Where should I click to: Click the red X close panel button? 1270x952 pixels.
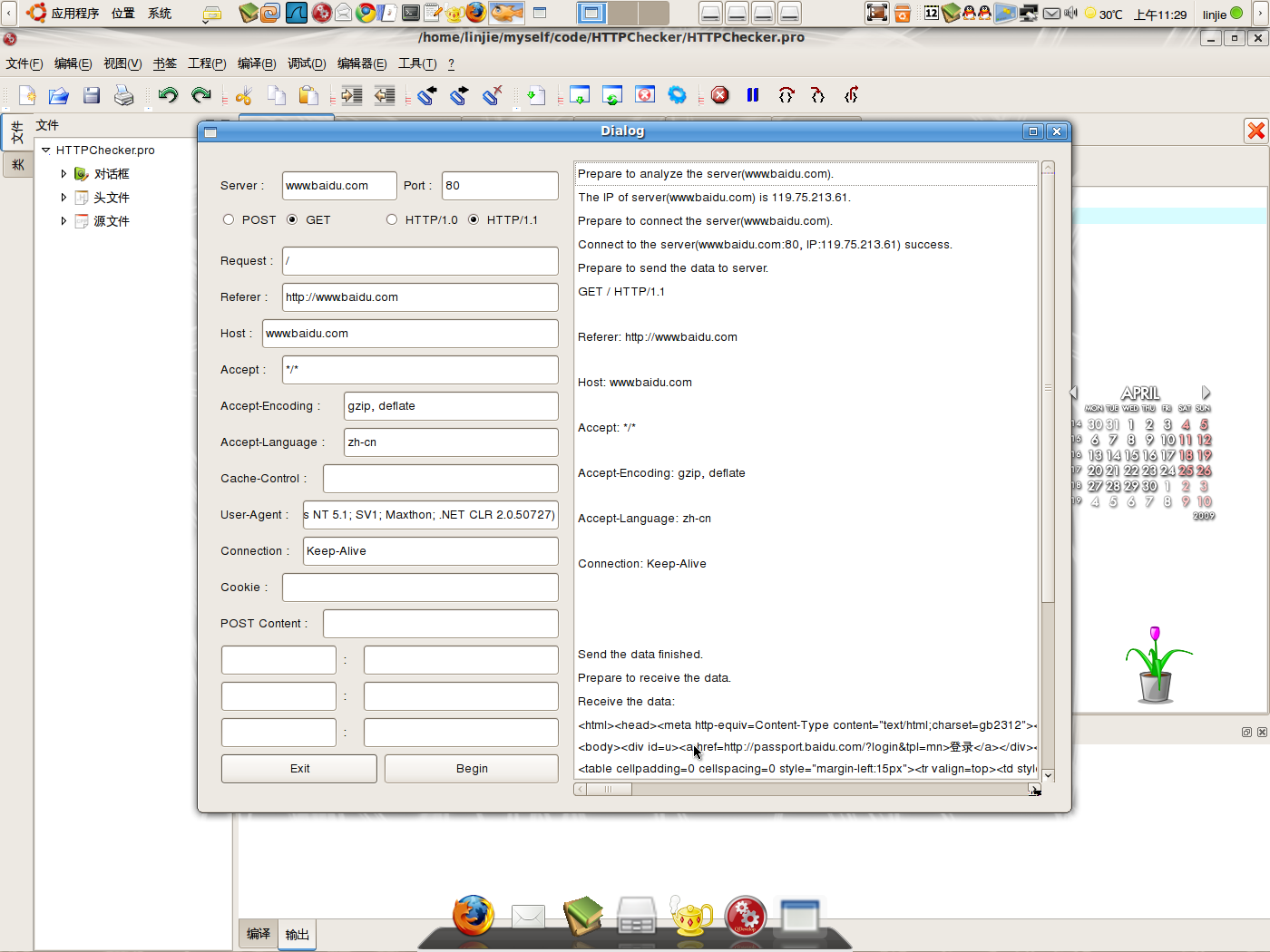click(1256, 131)
